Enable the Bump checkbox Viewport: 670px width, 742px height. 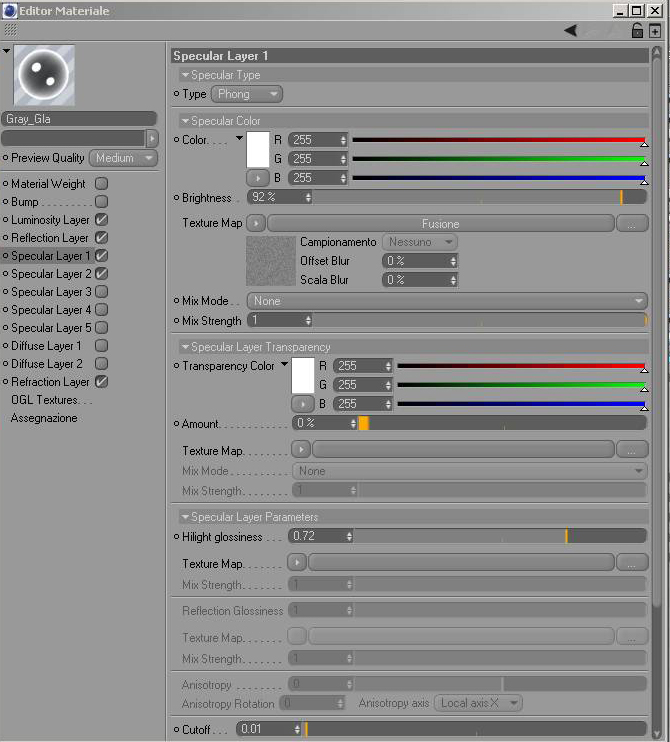pos(101,202)
